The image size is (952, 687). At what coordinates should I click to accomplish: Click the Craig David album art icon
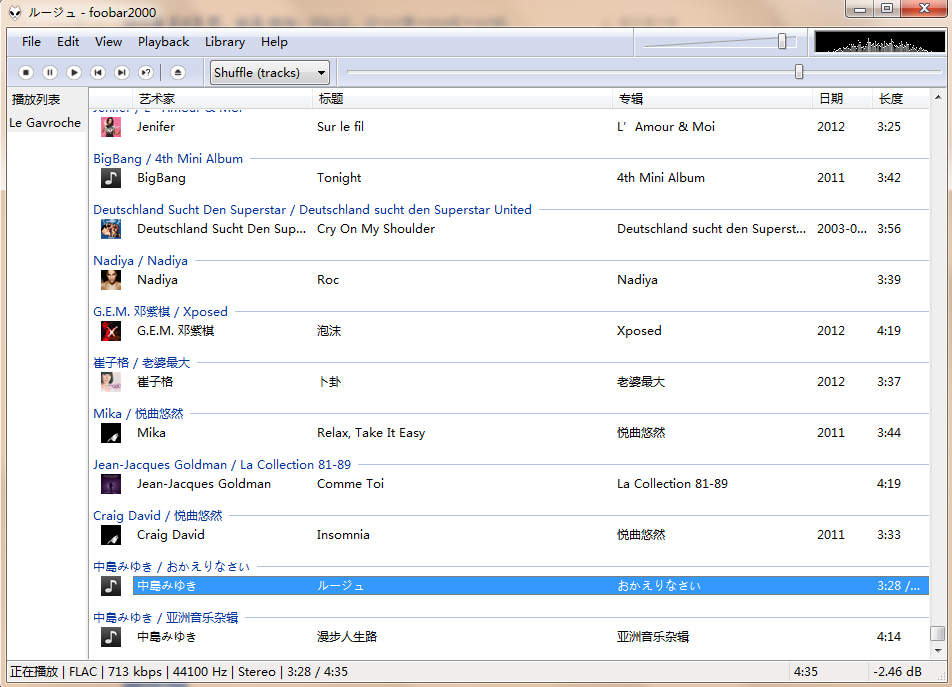point(110,535)
